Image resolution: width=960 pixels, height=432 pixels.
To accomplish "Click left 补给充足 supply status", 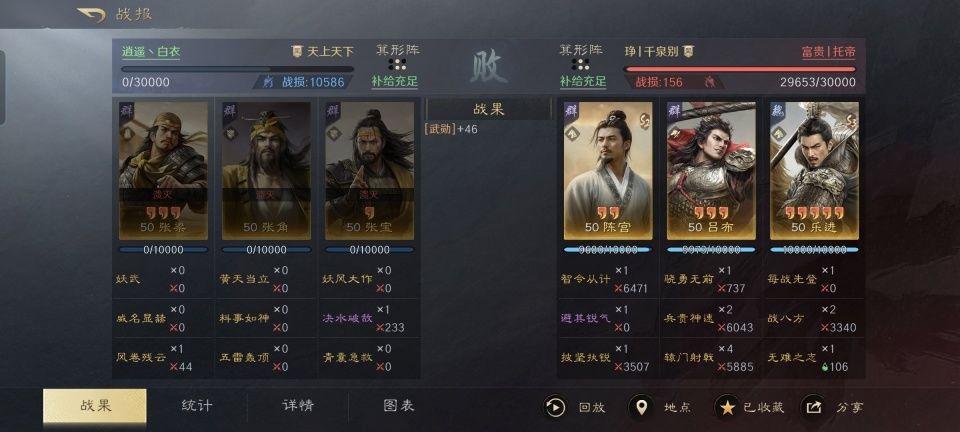I will click(x=394, y=81).
